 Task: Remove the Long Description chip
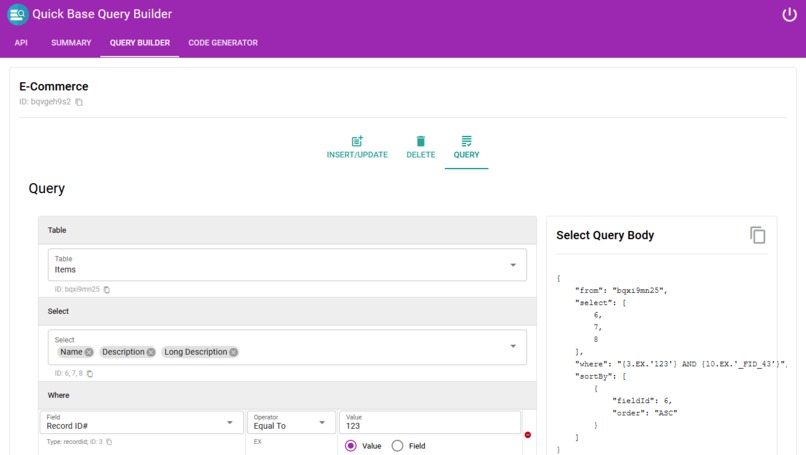click(233, 352)
